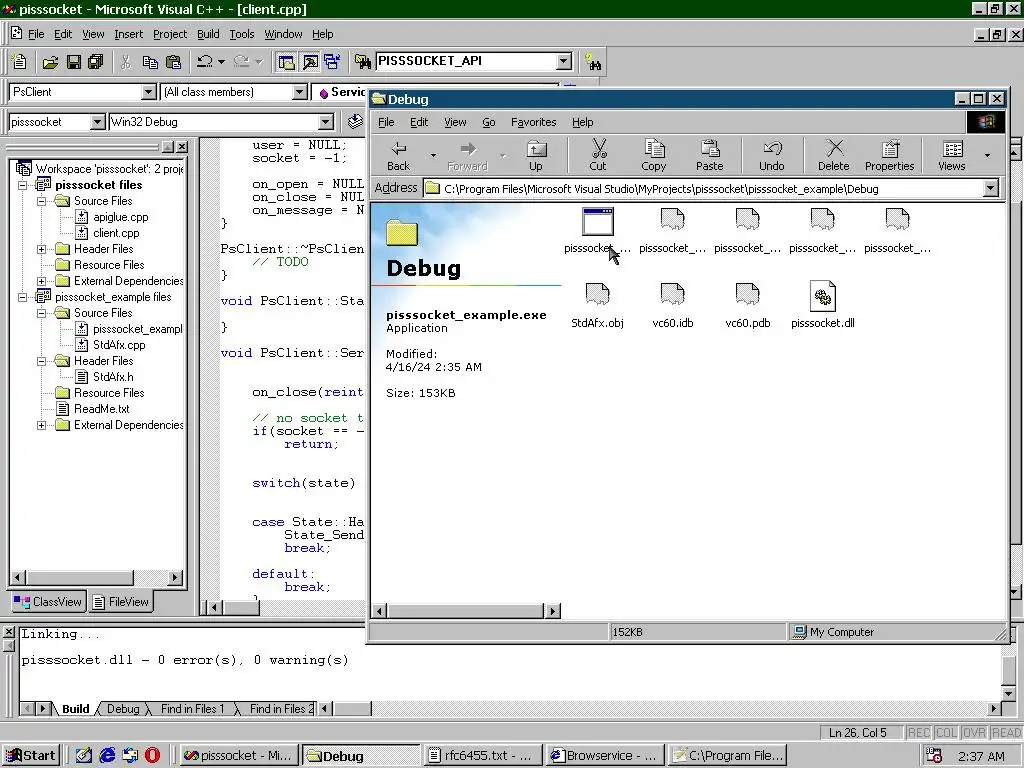Open the All class members dropdown
Image resolution: width=1024 pixels, height=768 pixels.
pos(300,92)
